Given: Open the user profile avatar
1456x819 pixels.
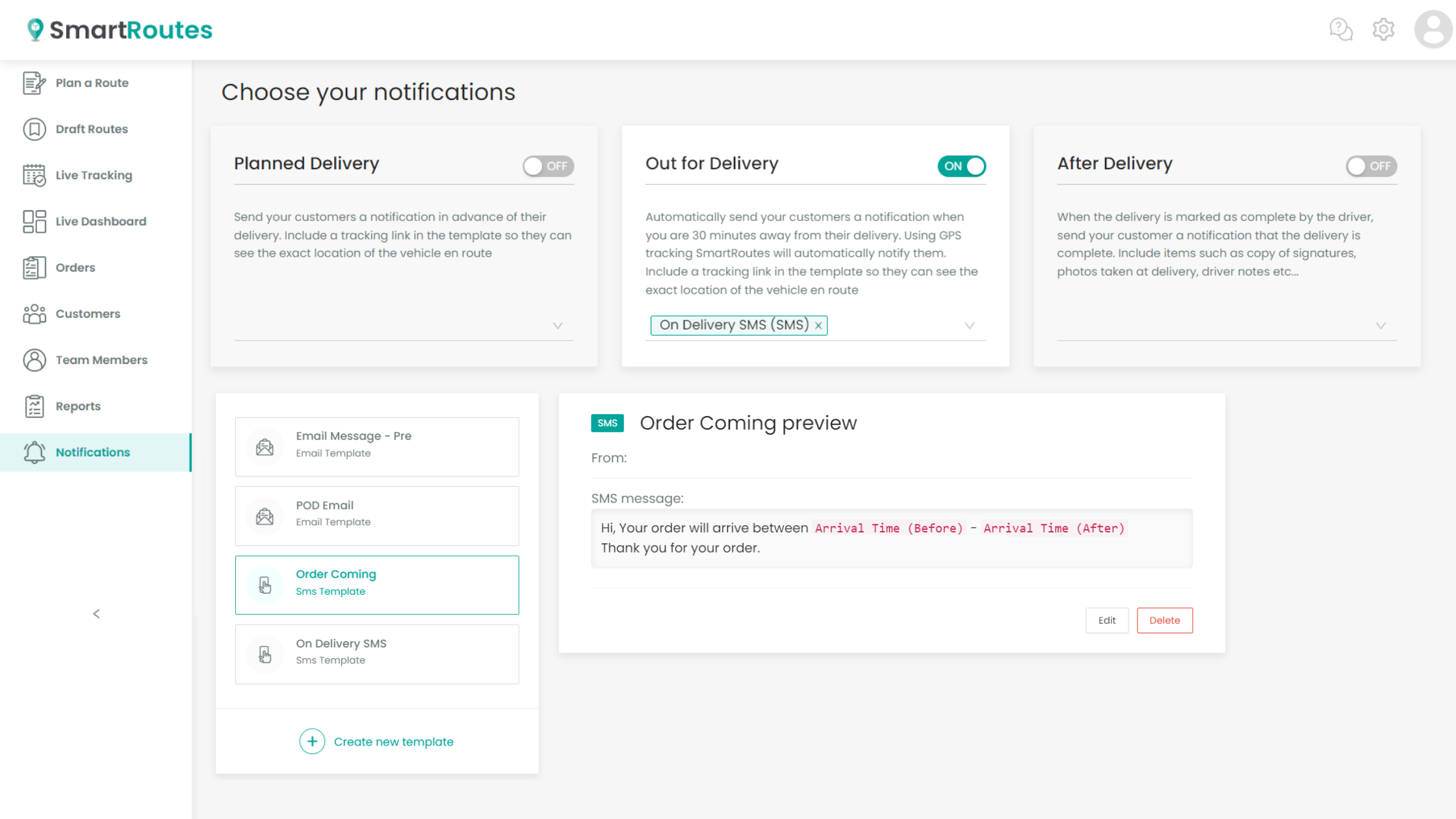Looking at the screenshot, I should (1433, 29).
